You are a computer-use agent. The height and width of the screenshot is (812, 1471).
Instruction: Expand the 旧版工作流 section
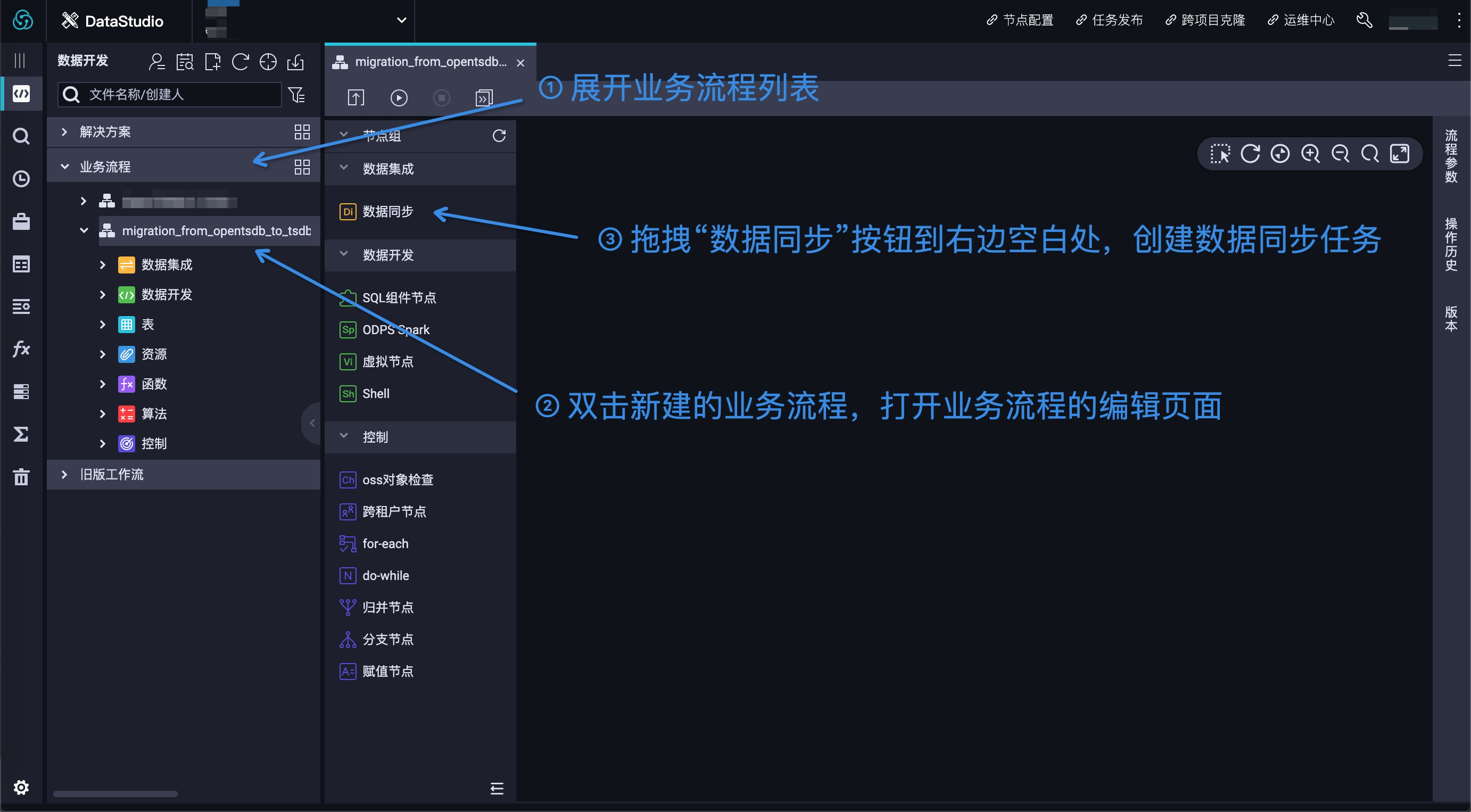click(64, 475)
